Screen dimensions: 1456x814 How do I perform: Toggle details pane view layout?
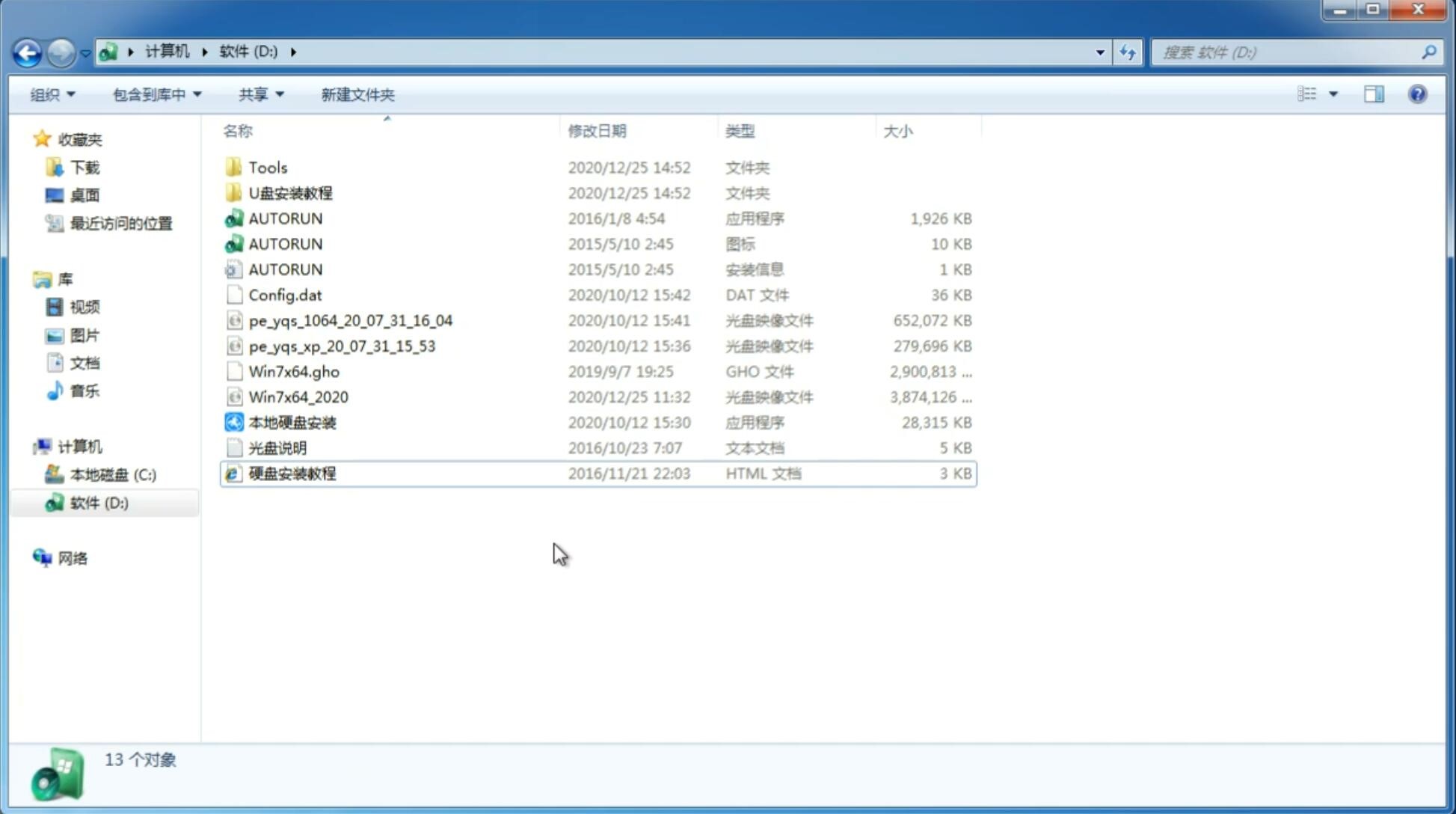(x=1374, y=93)
